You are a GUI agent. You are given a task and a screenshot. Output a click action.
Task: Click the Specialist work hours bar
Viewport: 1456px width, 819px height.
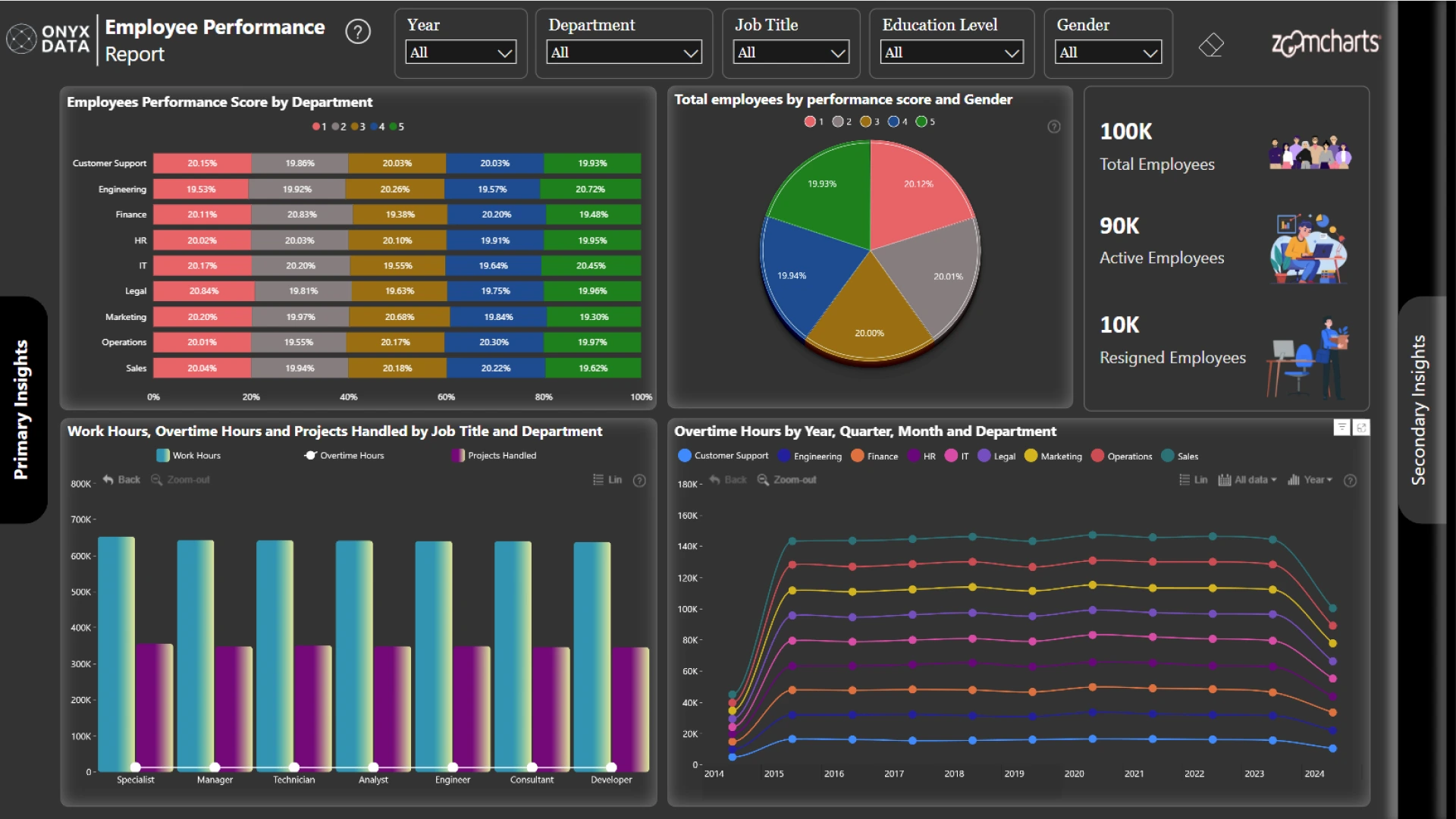point(116,654)
